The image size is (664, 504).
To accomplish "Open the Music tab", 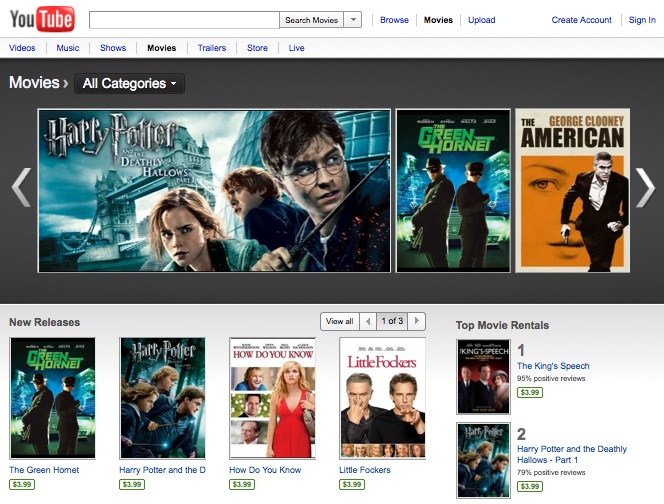I will coord(68,48).
